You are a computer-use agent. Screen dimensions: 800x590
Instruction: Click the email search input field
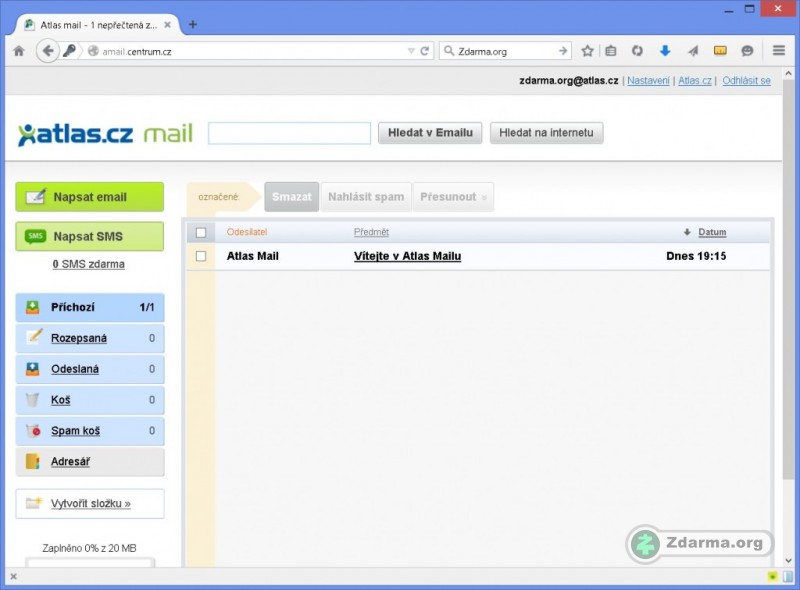289,133
